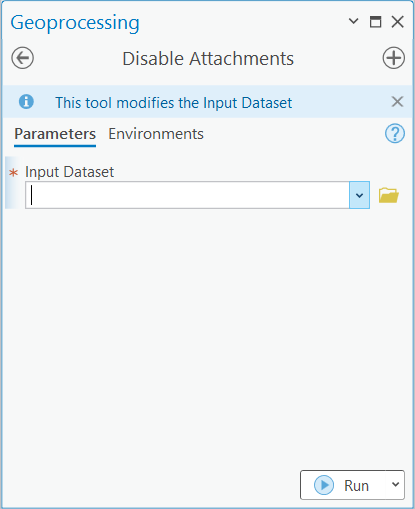Open Geoprocessing pane options chevron
Image resolution: width=415 pixels, height=509 pixels.
[353, 22]
